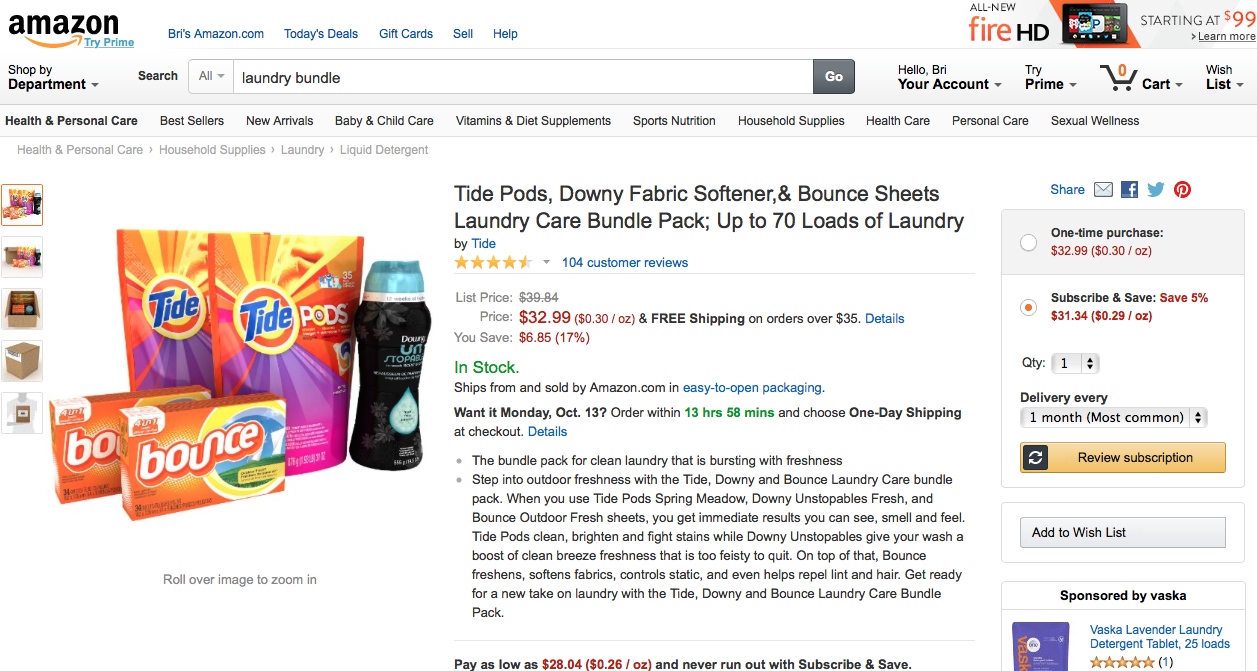Select the cardboard box product thumbnail
The image size is (1257, 671).
22,361
